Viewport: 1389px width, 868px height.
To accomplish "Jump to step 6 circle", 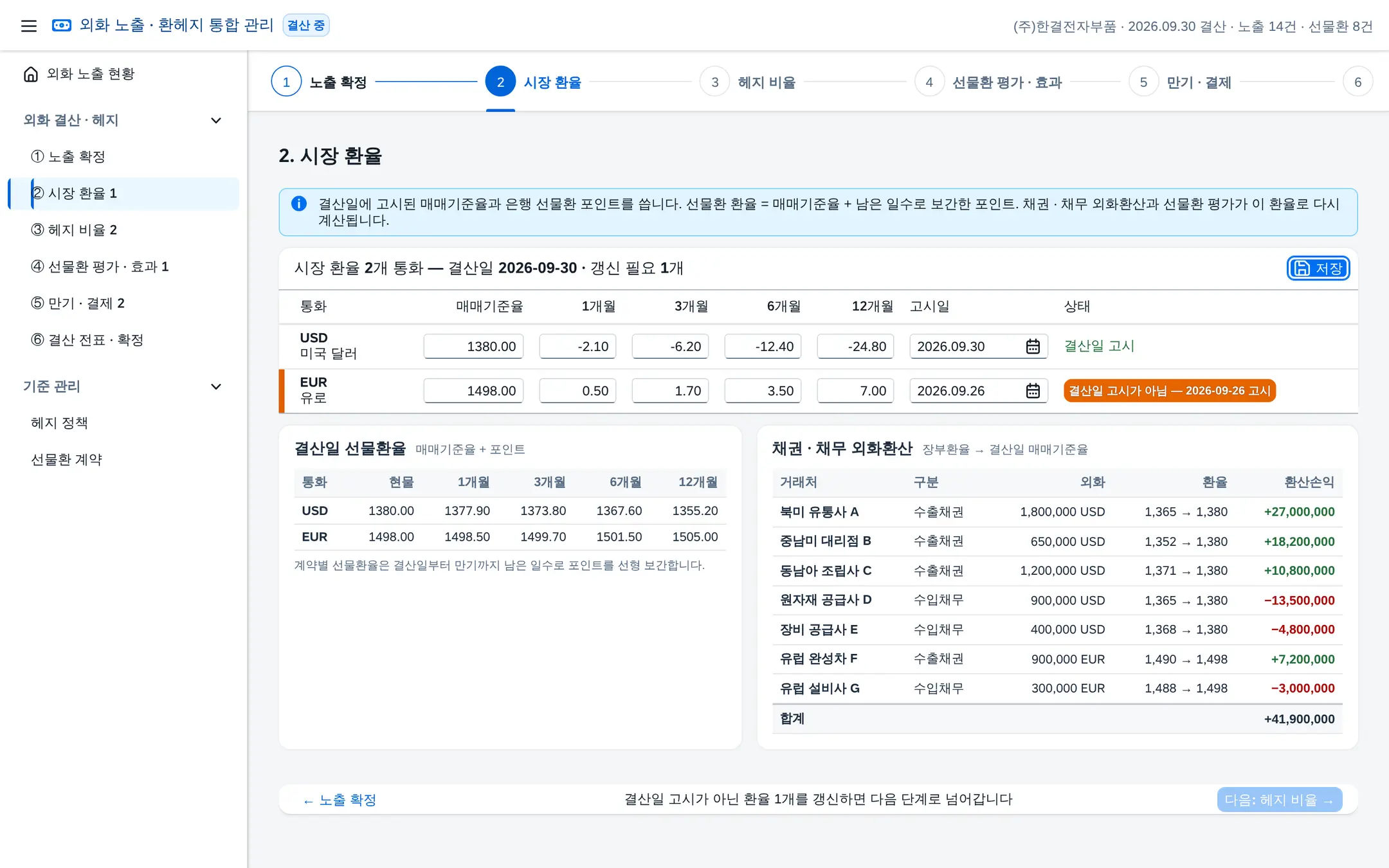I will [1357, 82].
